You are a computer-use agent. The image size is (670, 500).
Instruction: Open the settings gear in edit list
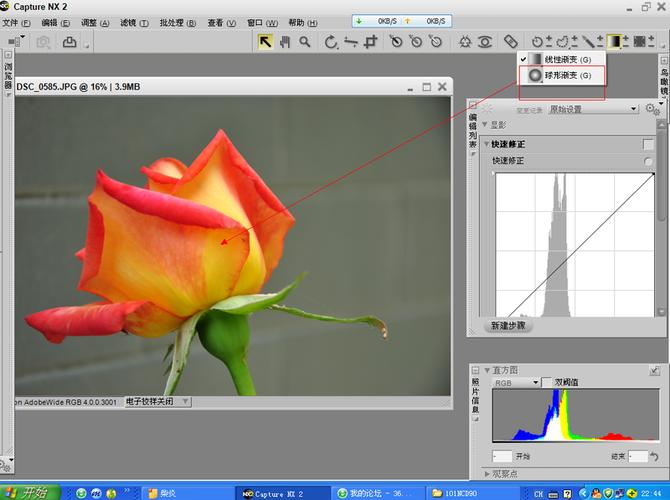pos(652,109)
